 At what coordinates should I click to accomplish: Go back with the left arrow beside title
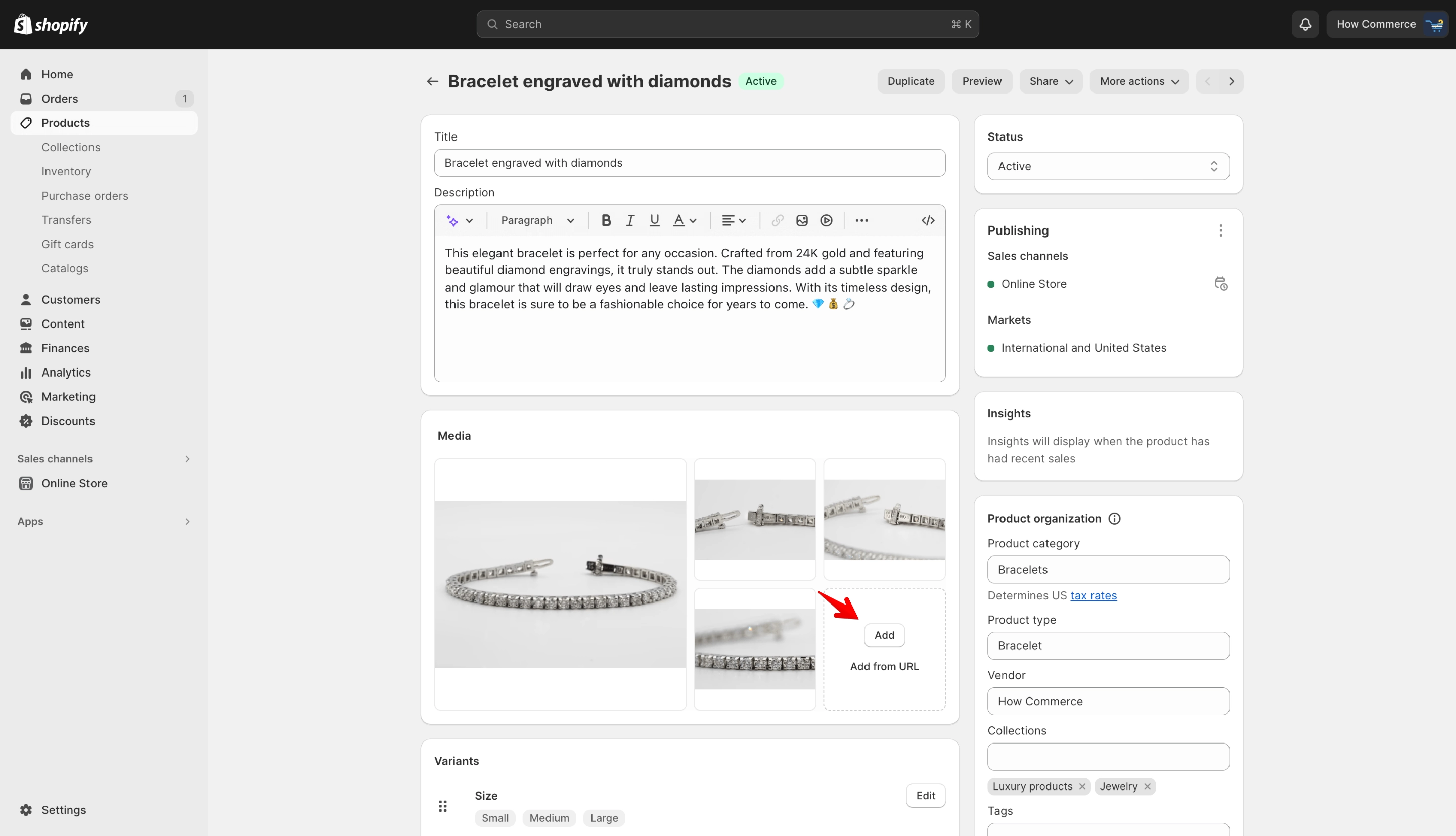[x=432, y=81]
